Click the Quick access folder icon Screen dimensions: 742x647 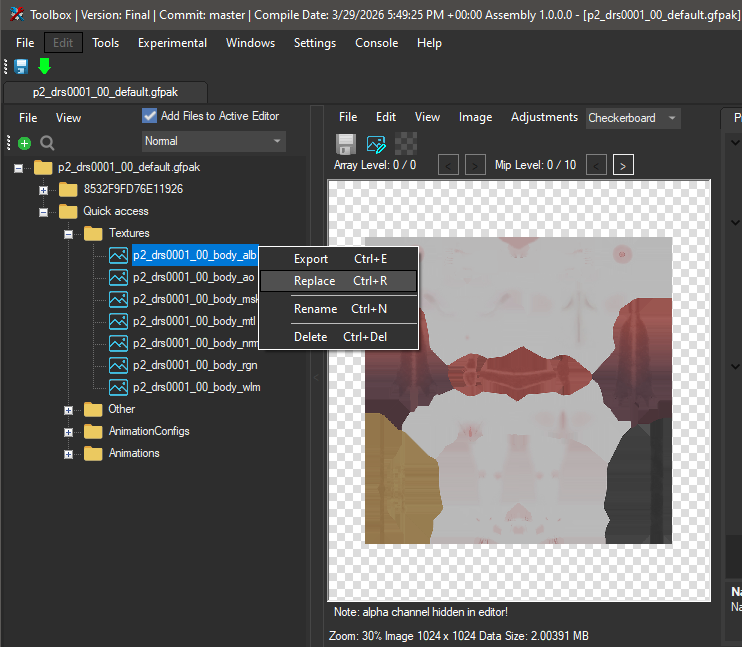(68, 211)
